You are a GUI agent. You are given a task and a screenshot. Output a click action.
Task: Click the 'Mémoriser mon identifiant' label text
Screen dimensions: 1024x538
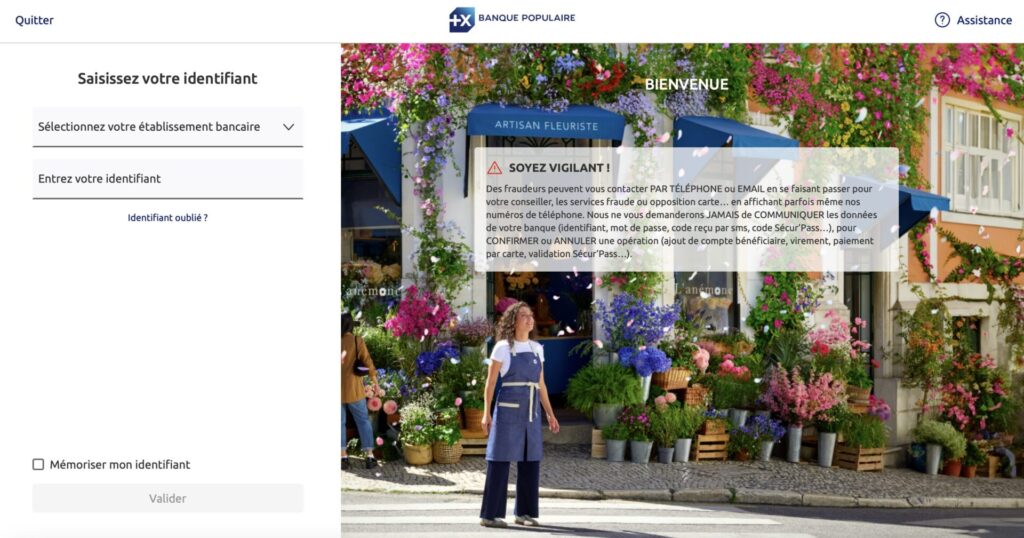[x=119, y=464]
